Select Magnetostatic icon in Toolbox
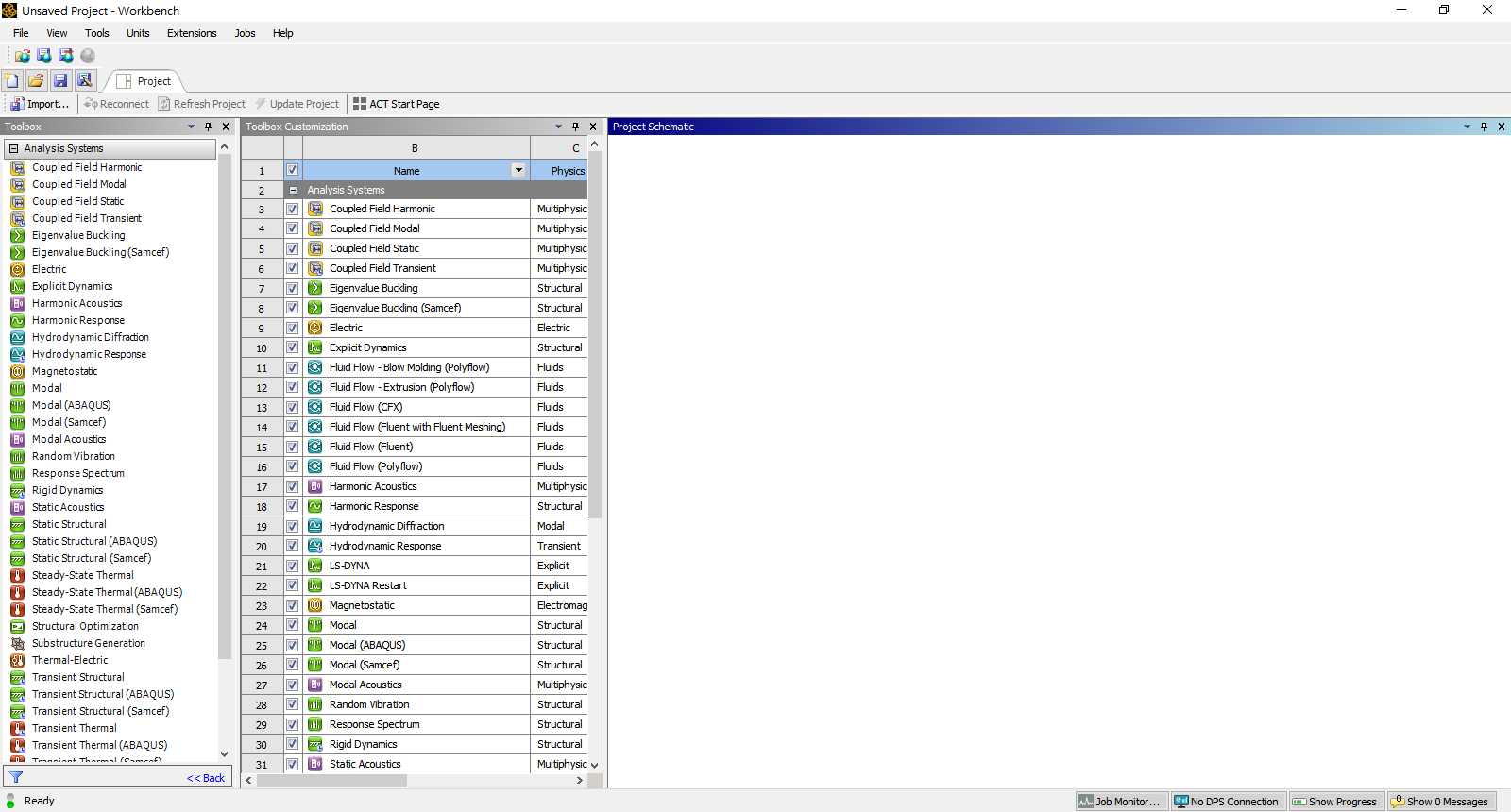The width and height of the screenshot is (1511, 812). (x=17, y=371)
